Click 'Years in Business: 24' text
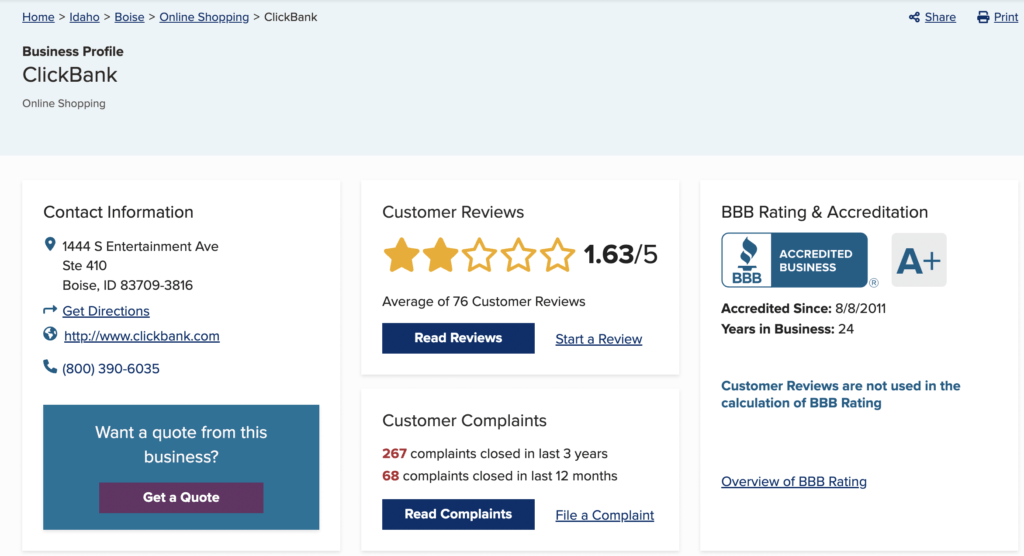The height and width of the screenshot is (556, 1024). (x=787, y=329)
